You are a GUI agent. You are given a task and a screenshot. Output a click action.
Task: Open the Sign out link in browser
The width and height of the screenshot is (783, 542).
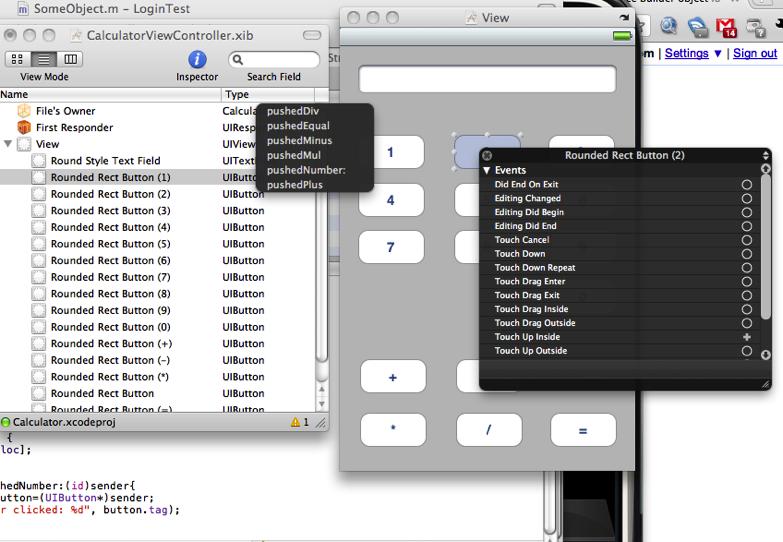tap(755, 53)
